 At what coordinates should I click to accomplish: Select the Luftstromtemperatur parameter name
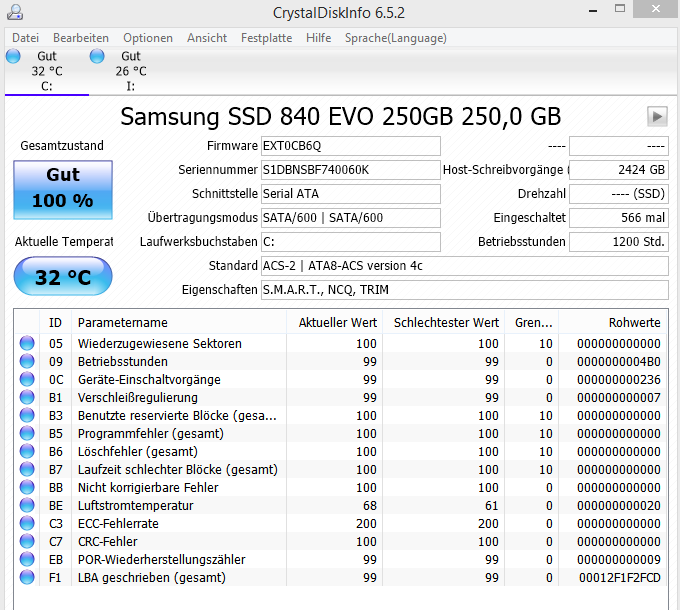pyautogui.click(x=135, y=506)
